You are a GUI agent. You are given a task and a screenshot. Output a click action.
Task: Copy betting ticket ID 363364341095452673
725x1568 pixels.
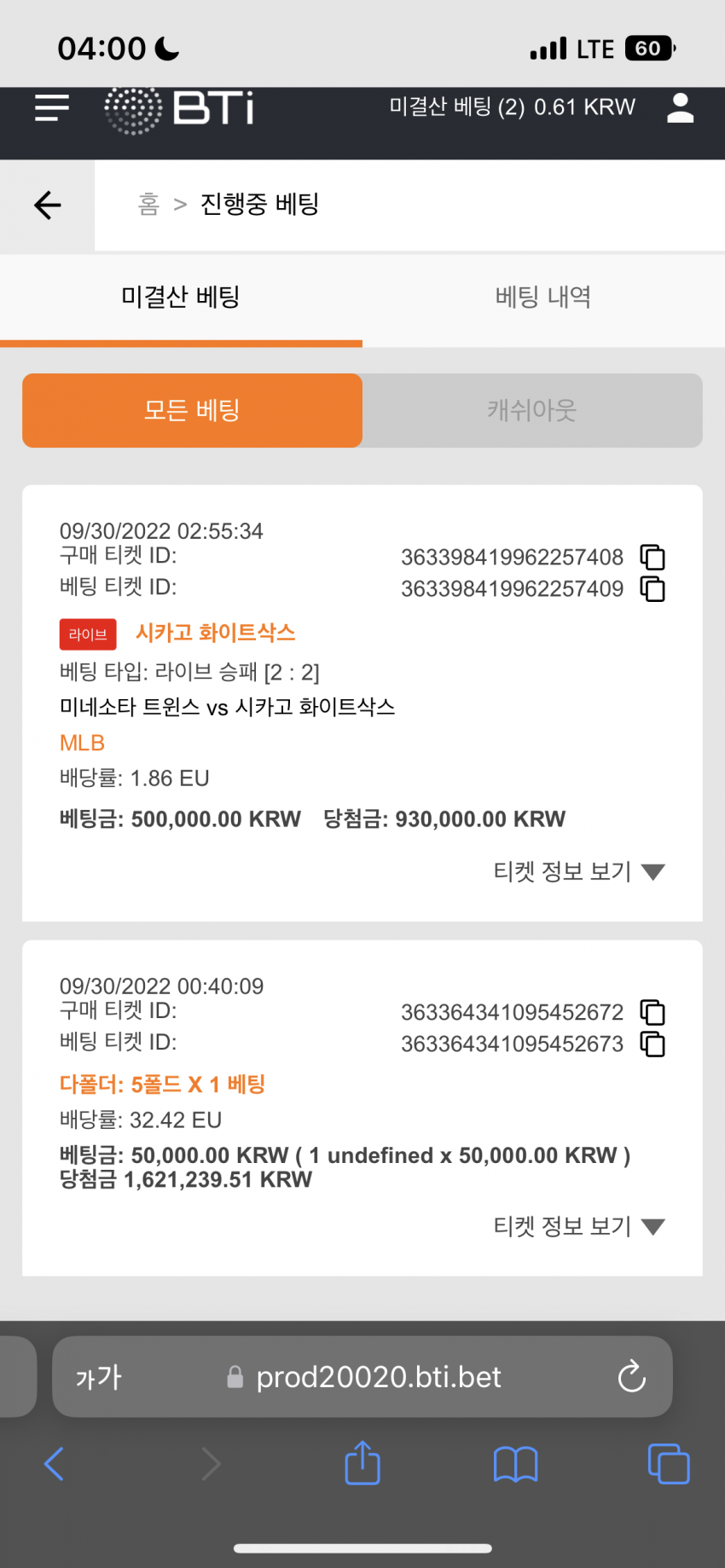pyautogui.click(x=652, y=1044)
